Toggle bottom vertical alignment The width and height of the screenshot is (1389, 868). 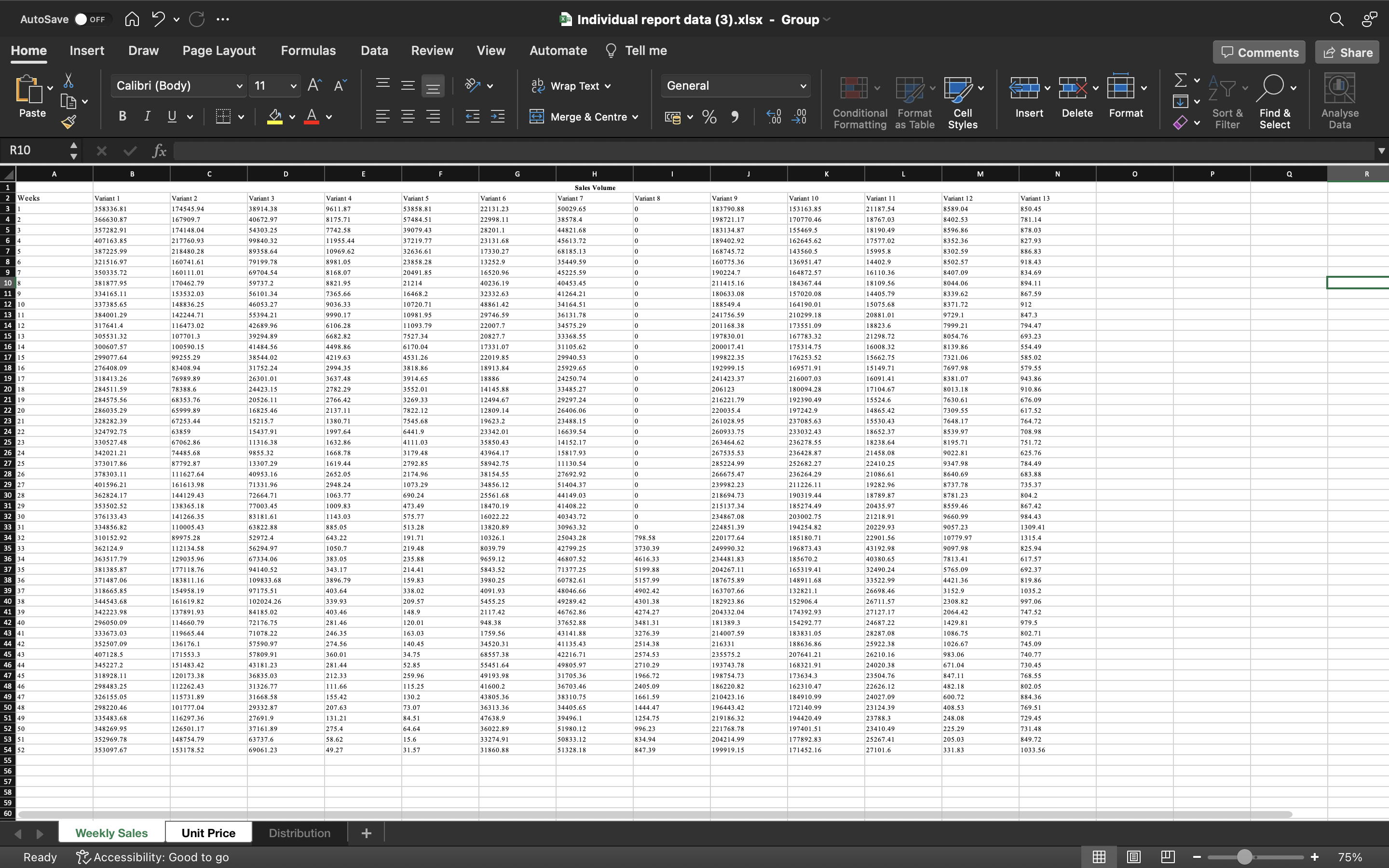point(433,85)
